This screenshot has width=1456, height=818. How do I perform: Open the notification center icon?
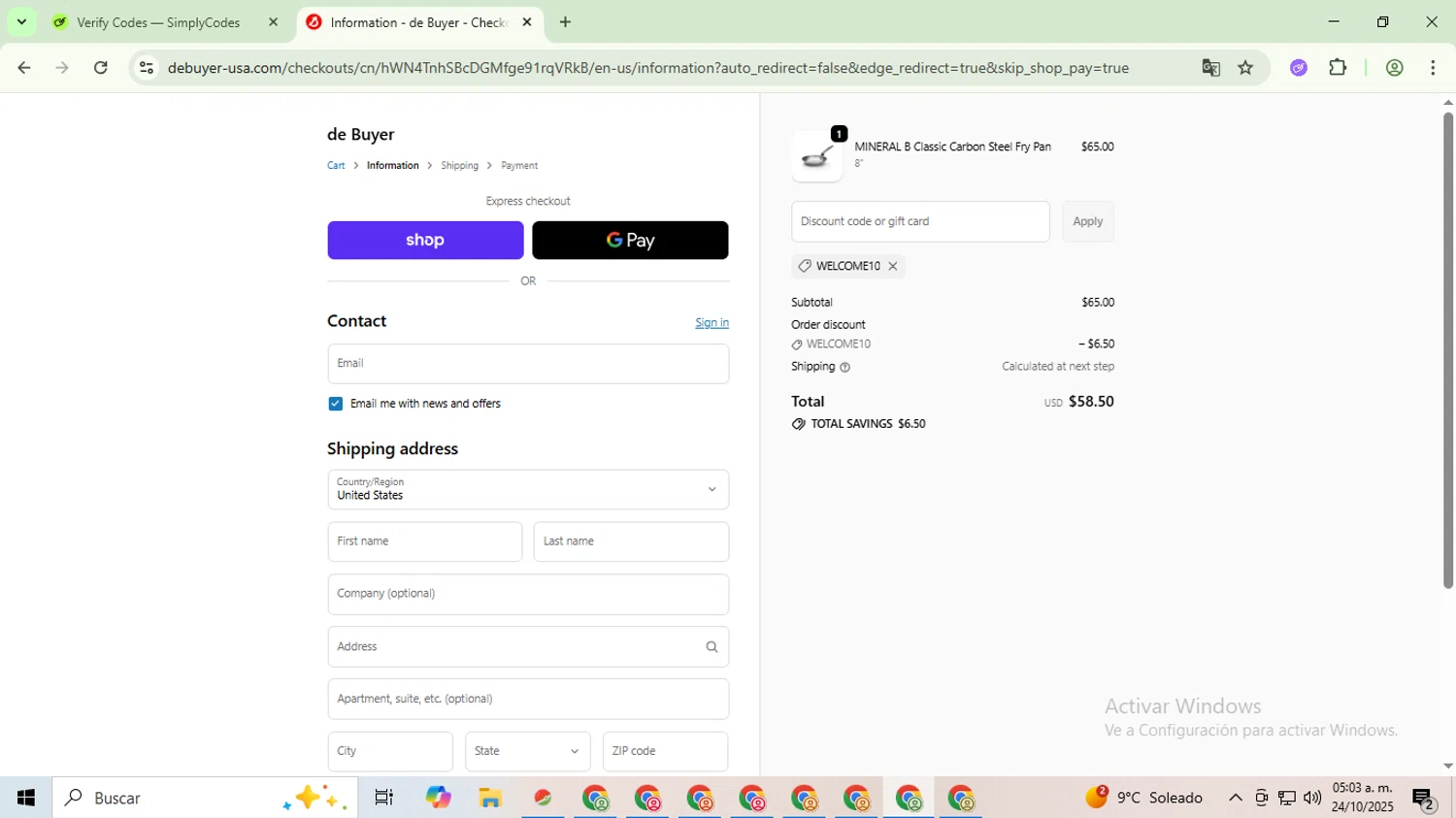1424,799
